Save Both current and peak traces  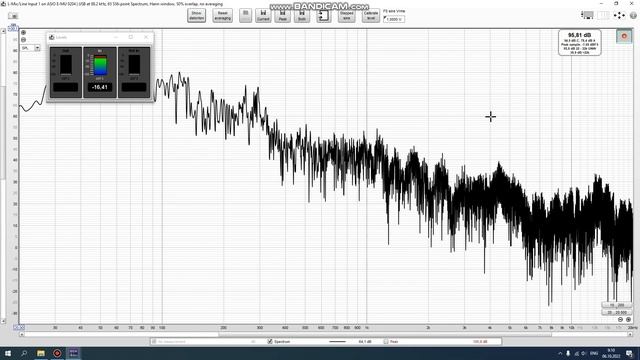click(x=302, y=16)
